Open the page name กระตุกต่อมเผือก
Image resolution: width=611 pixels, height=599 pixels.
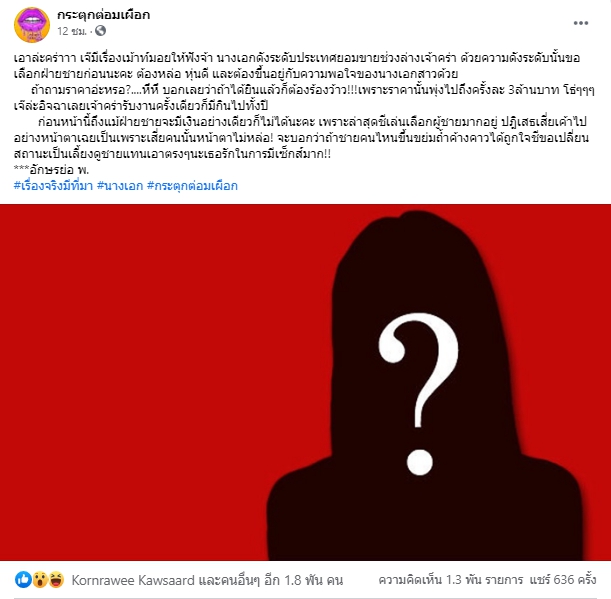[104, 15]
